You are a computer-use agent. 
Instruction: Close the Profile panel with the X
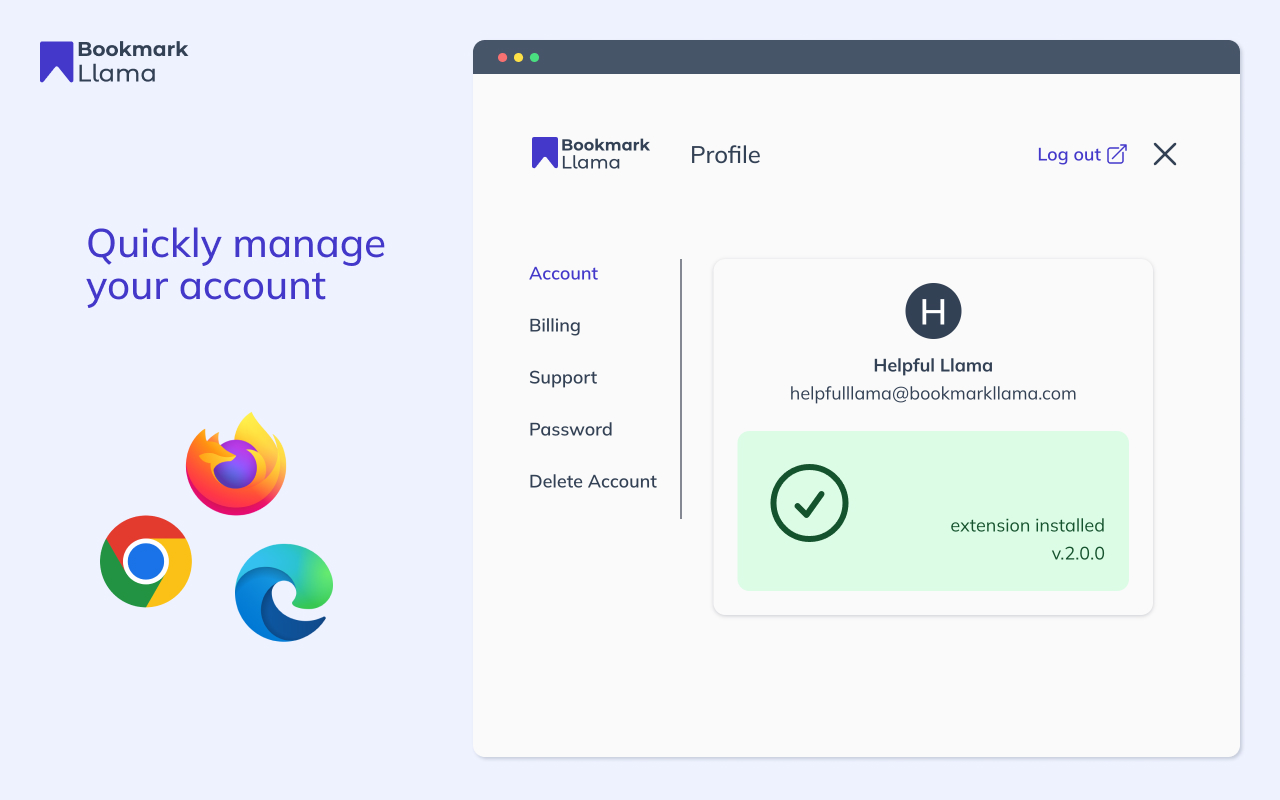pos(1165,154)
